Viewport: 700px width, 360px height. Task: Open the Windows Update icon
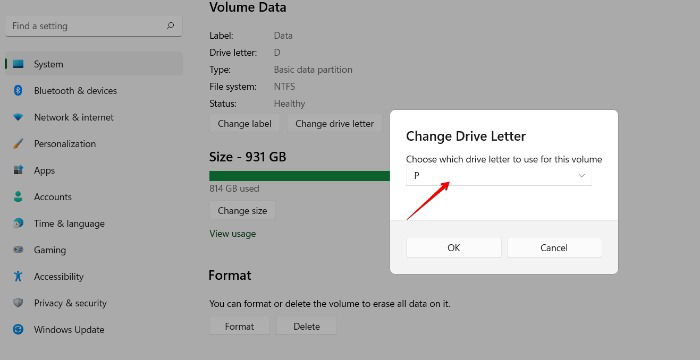point(18,330)
